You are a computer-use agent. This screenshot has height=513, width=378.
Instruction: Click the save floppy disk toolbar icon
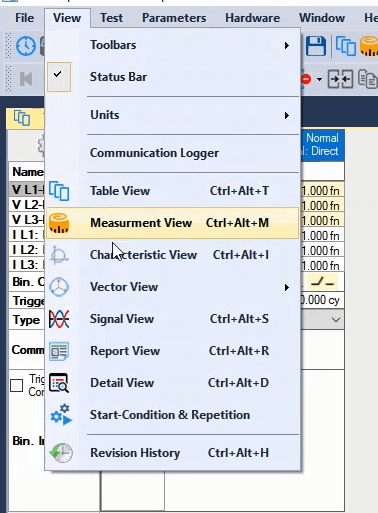(x=315, y=46)
